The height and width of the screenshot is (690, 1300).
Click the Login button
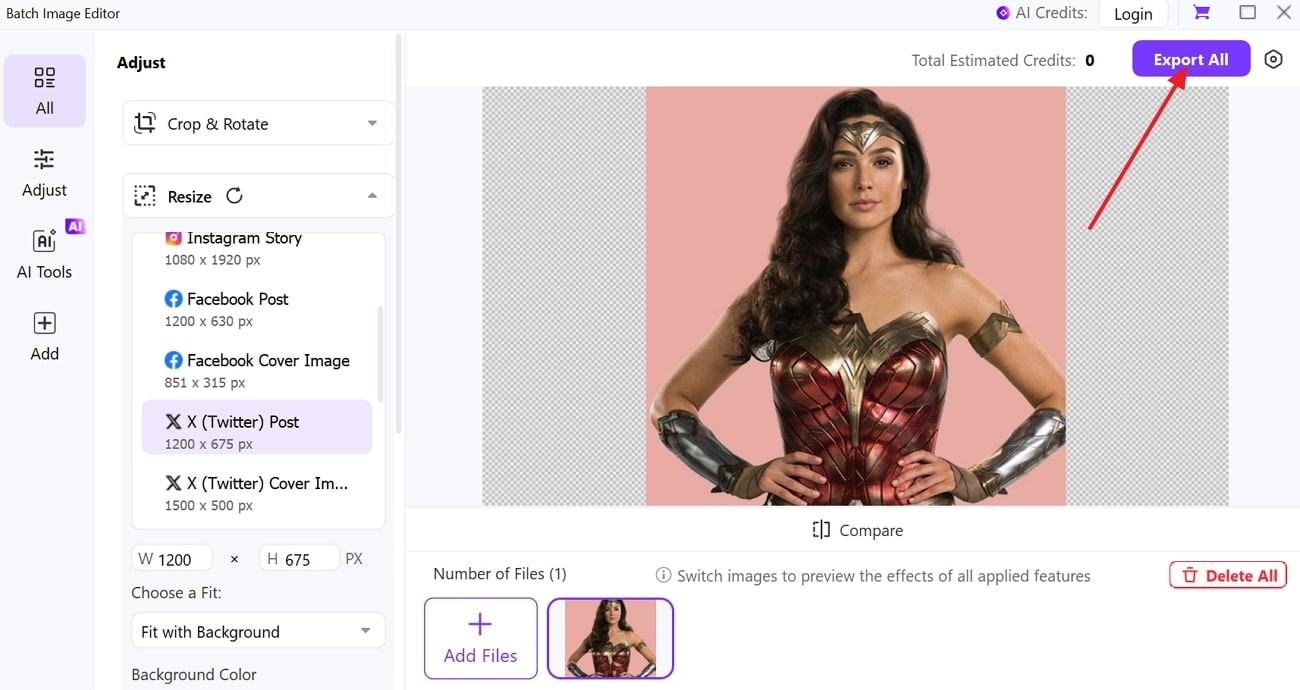click(1133, 14)
